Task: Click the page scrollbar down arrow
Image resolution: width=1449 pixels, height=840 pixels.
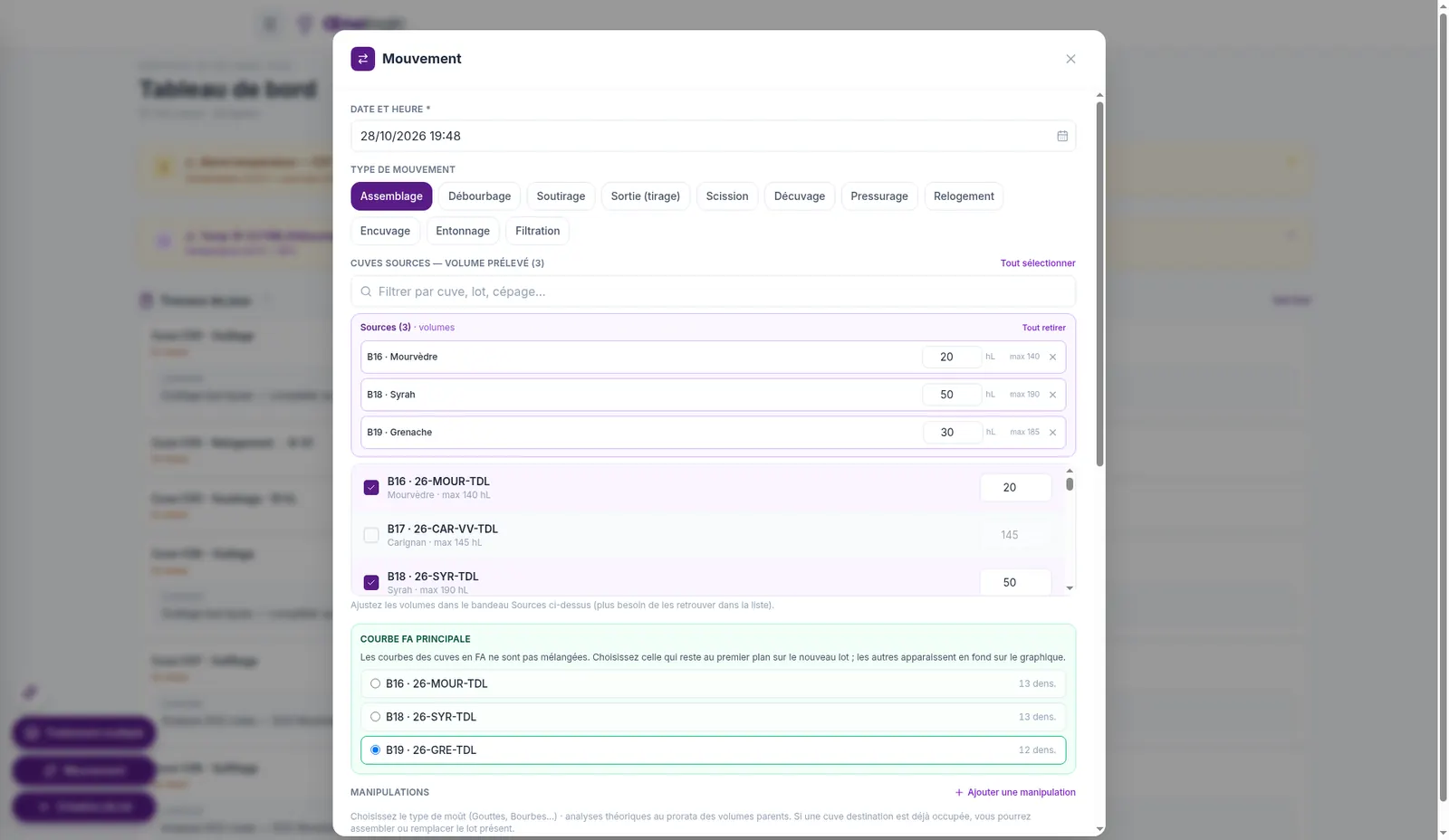Action: [x=1443, y=833]
